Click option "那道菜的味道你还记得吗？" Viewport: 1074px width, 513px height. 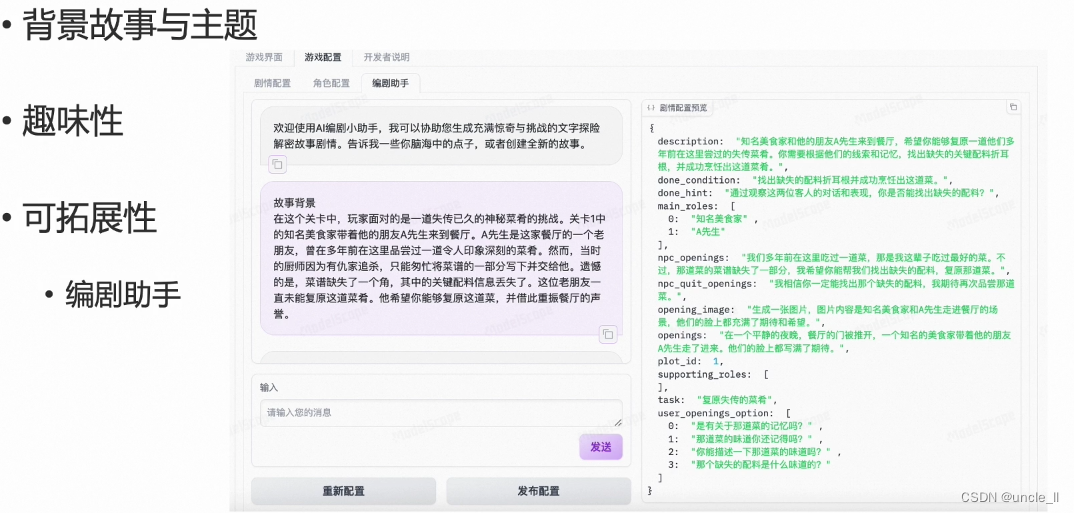coord(753,438)
